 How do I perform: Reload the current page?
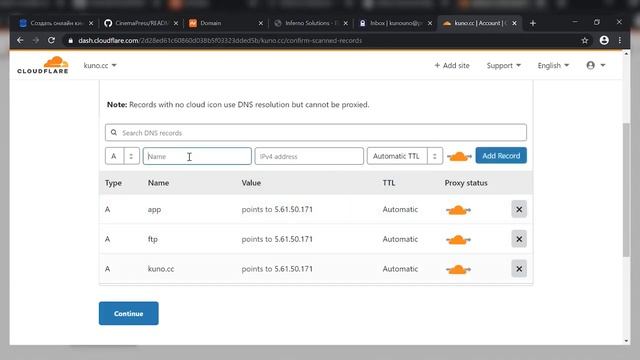[x=51, y=40]
